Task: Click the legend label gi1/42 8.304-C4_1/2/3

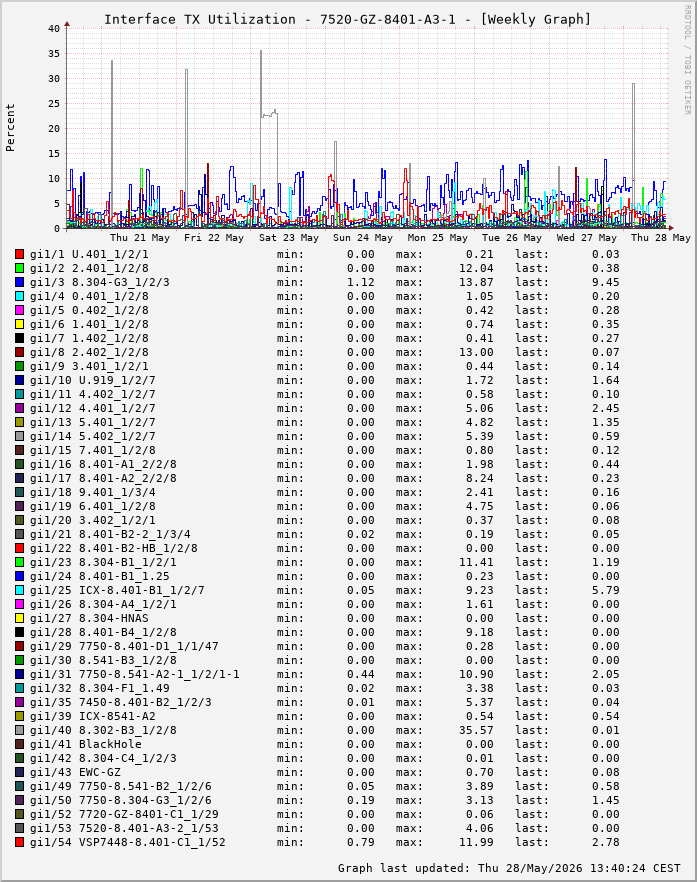Action: point(103,758)
